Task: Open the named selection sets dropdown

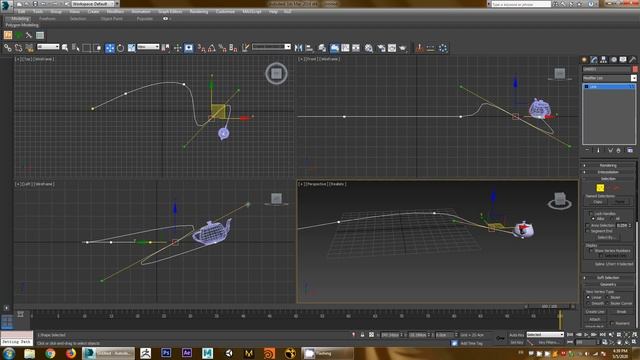Action: pyautogui.click(x=271, y=47)
